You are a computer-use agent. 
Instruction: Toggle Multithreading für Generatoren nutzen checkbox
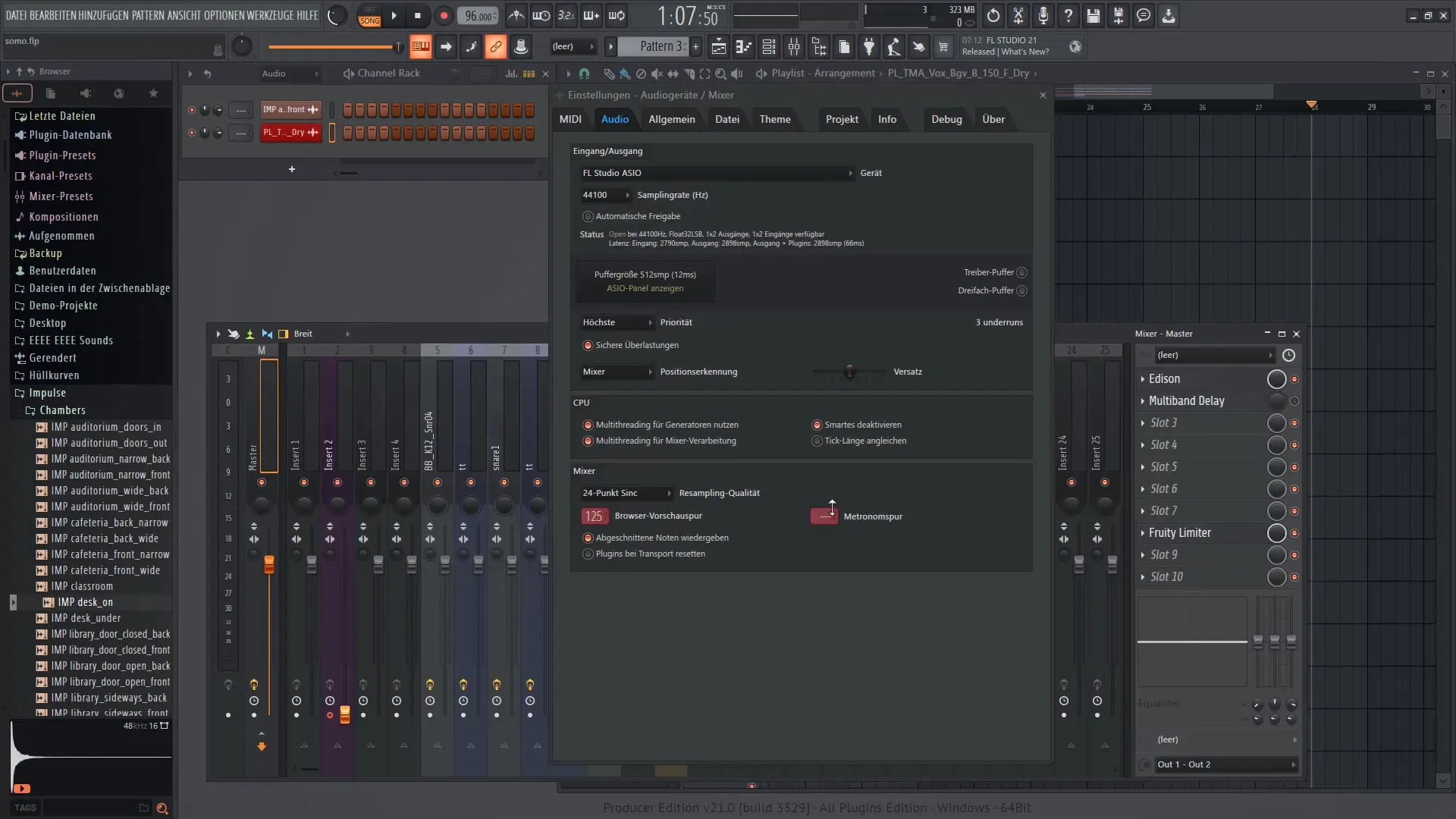pos(588,424)
